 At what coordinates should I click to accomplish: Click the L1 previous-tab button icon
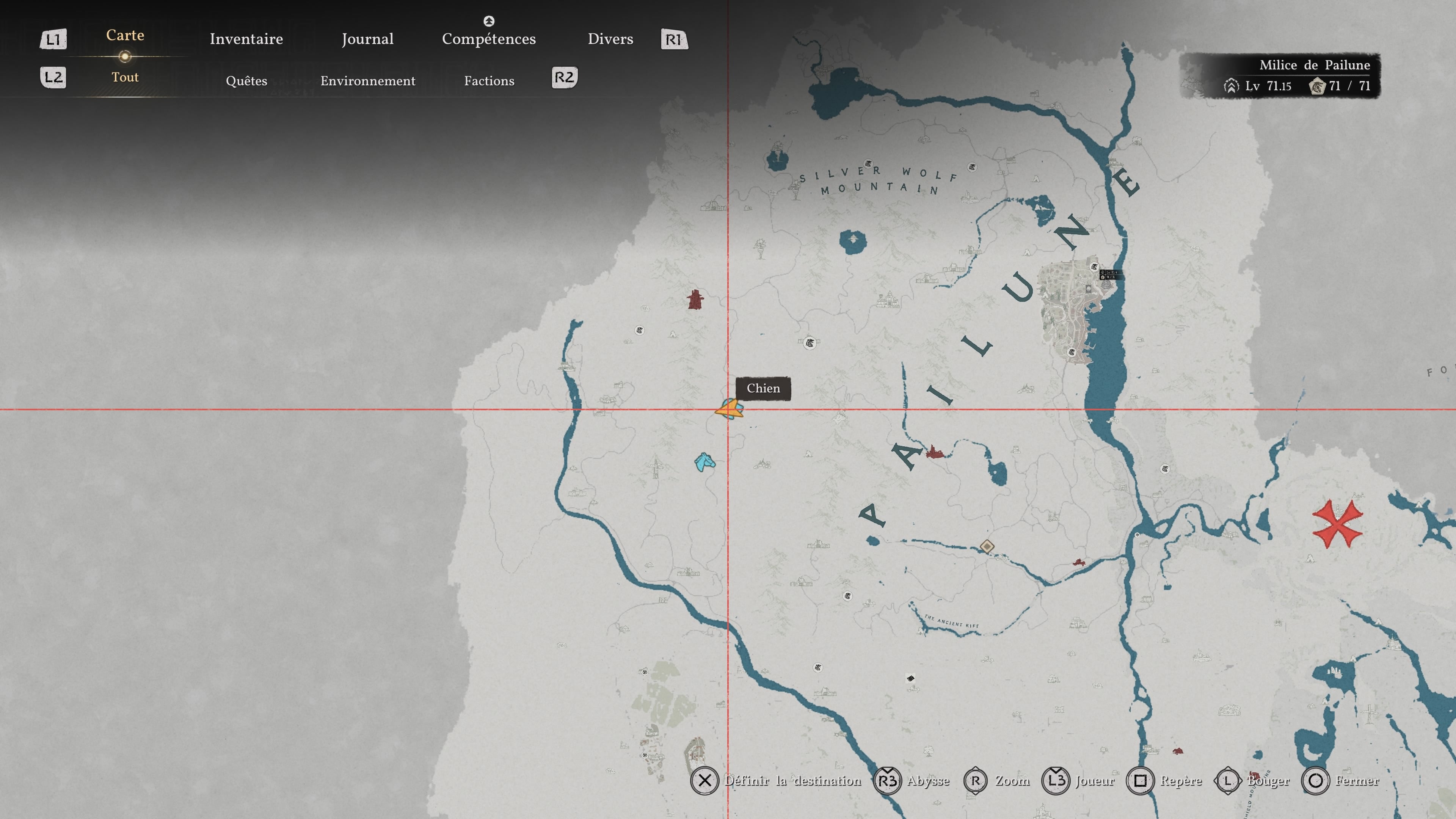coord(53,39)
